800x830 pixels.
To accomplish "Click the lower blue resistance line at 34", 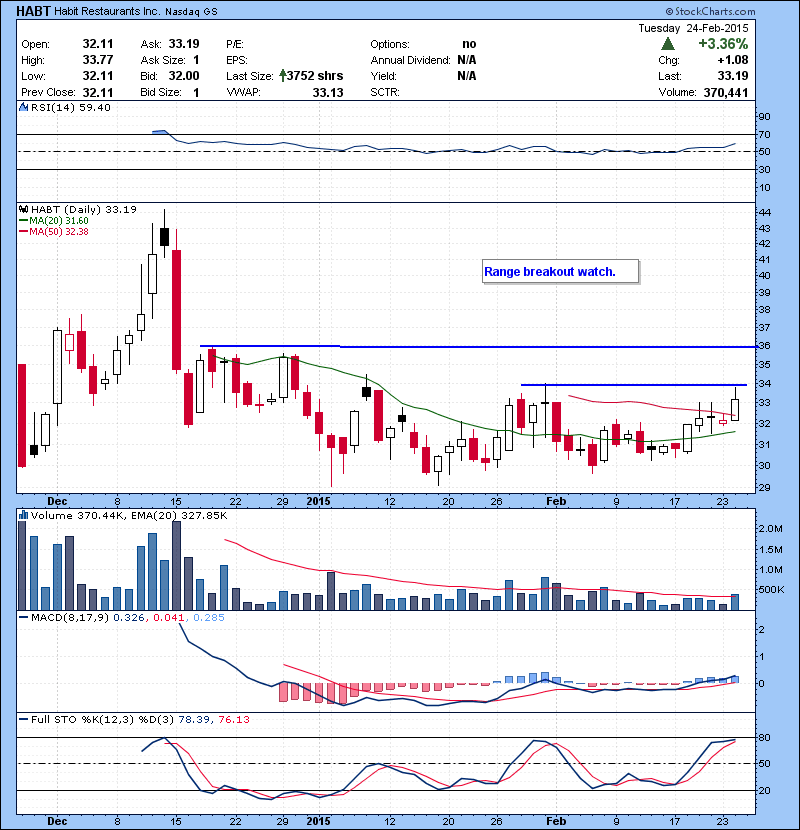I will [634, 385].
